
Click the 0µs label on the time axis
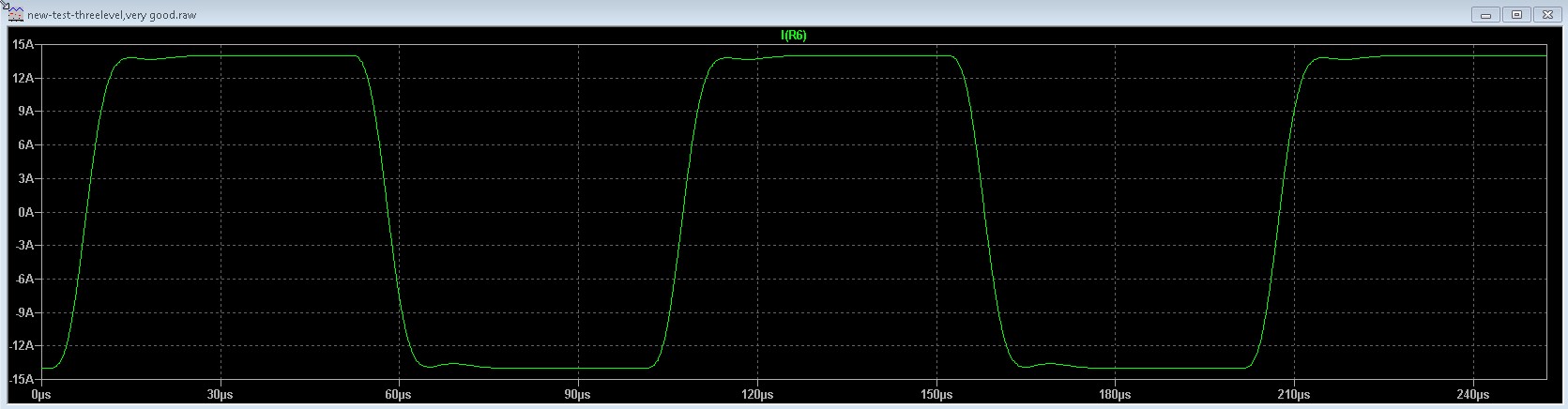(41, 395)
